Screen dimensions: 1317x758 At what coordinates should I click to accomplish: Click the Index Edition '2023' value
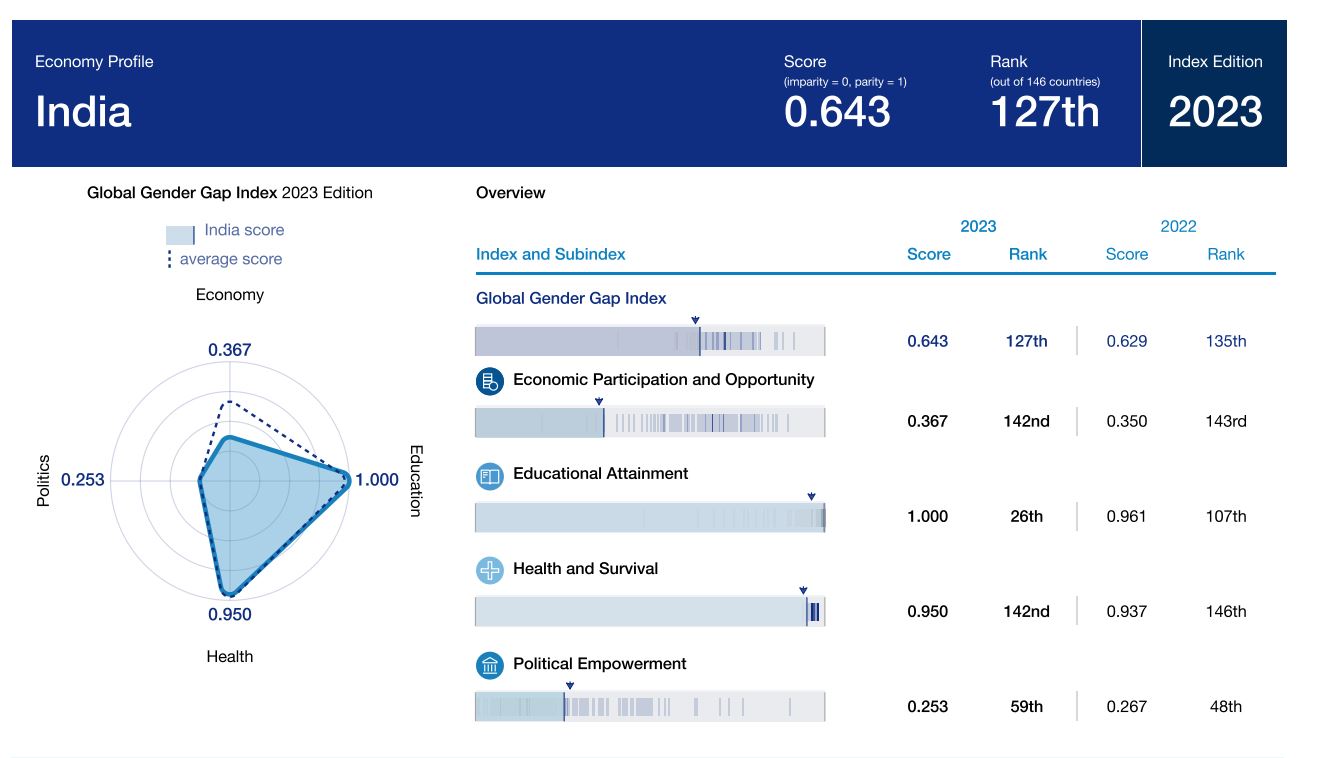pyautogui.click(x=1215, y=111)
